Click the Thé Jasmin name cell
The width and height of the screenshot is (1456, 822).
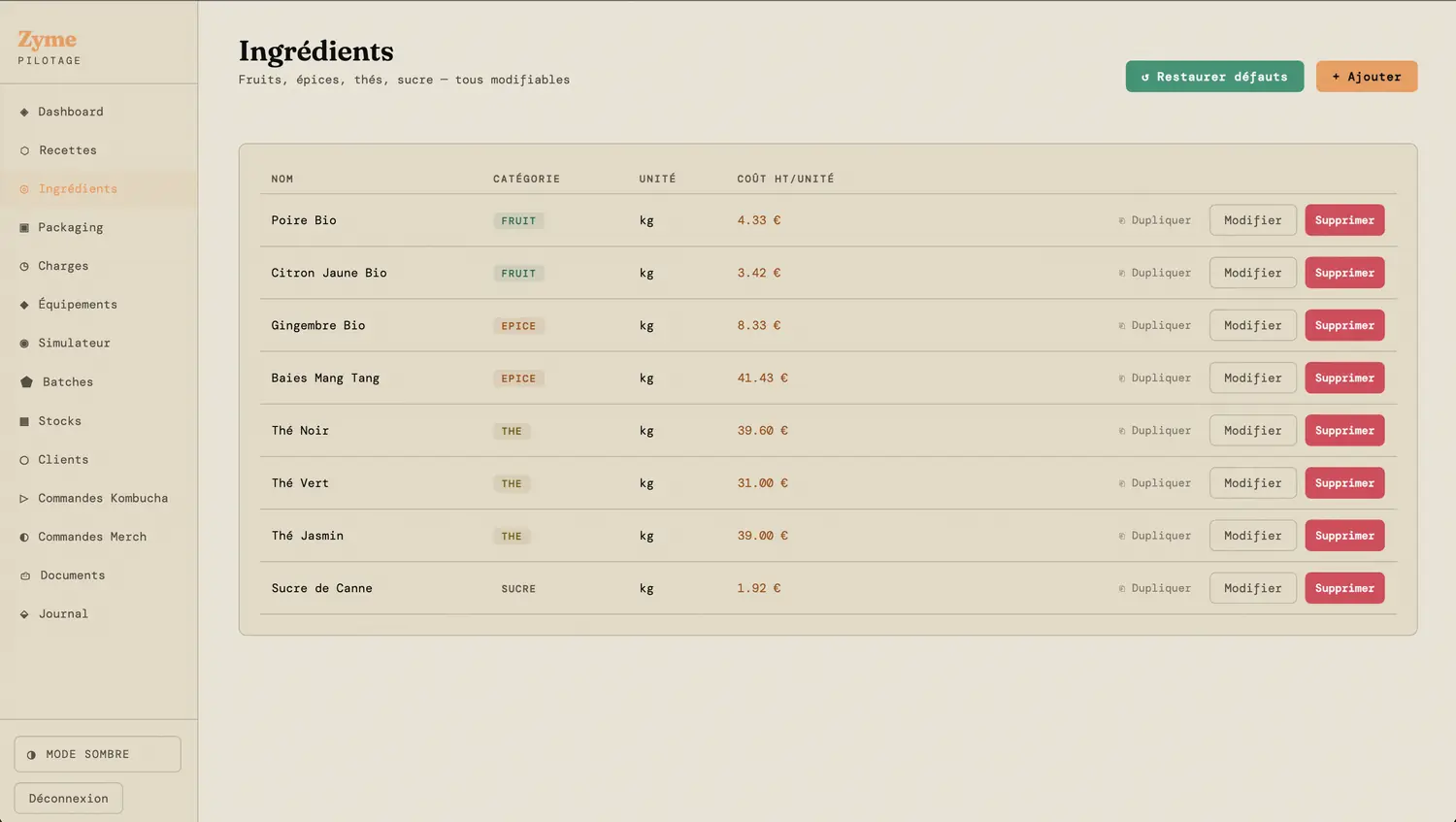coord(308,536)
